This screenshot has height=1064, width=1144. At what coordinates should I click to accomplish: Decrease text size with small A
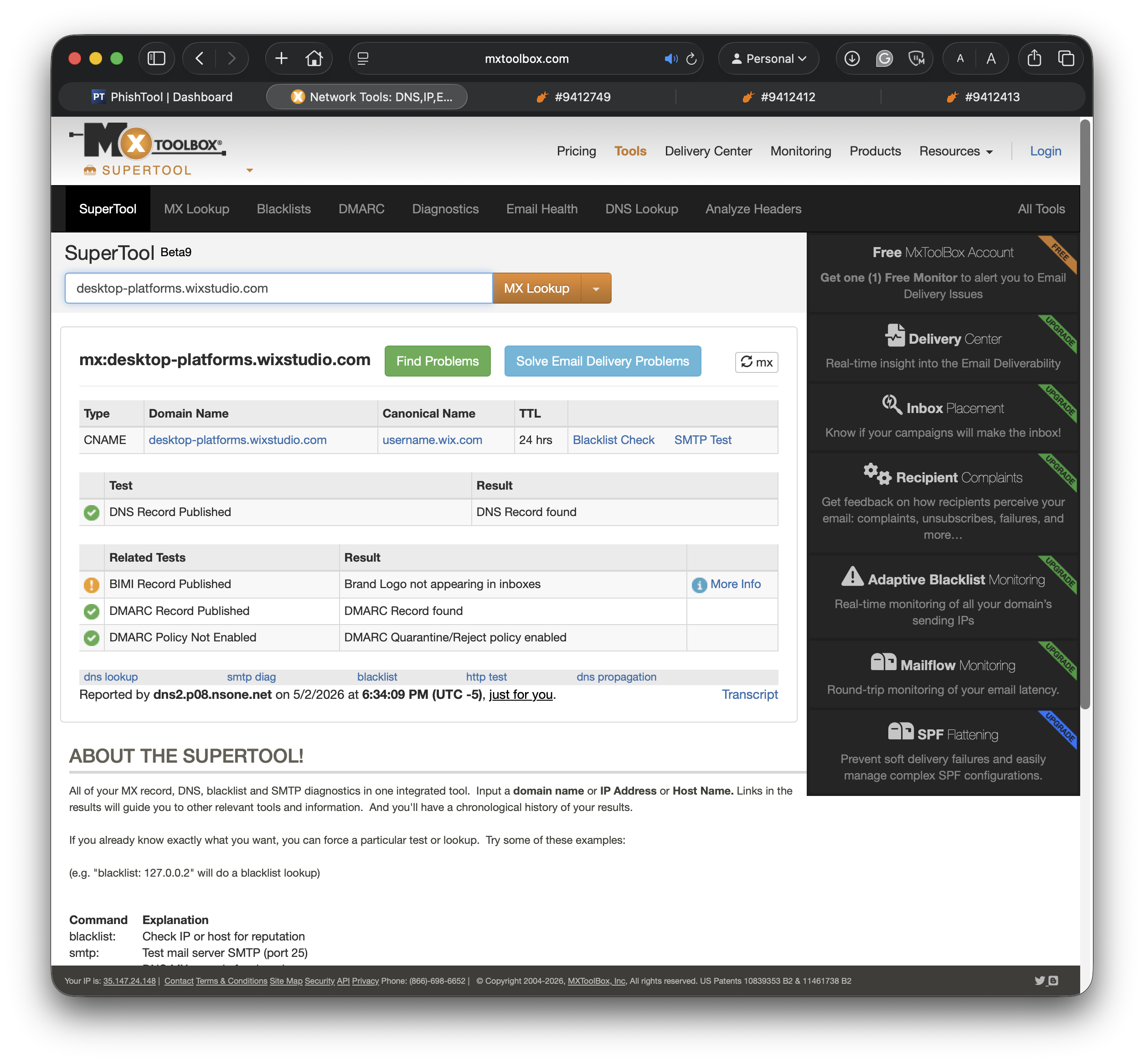pyautogui.click(x=960, y=59)
